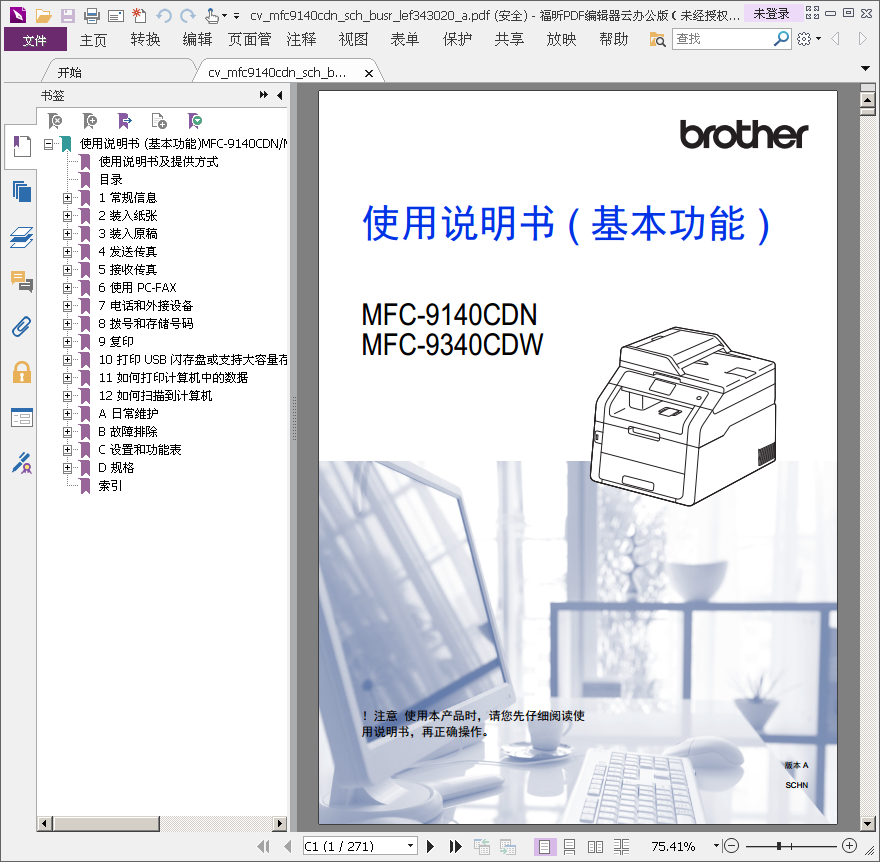Open the page number dropdown C1 (1 / 271)
The width and height of the screenshot is (880, 862).
pyautogui.click(x=411, y=846)
